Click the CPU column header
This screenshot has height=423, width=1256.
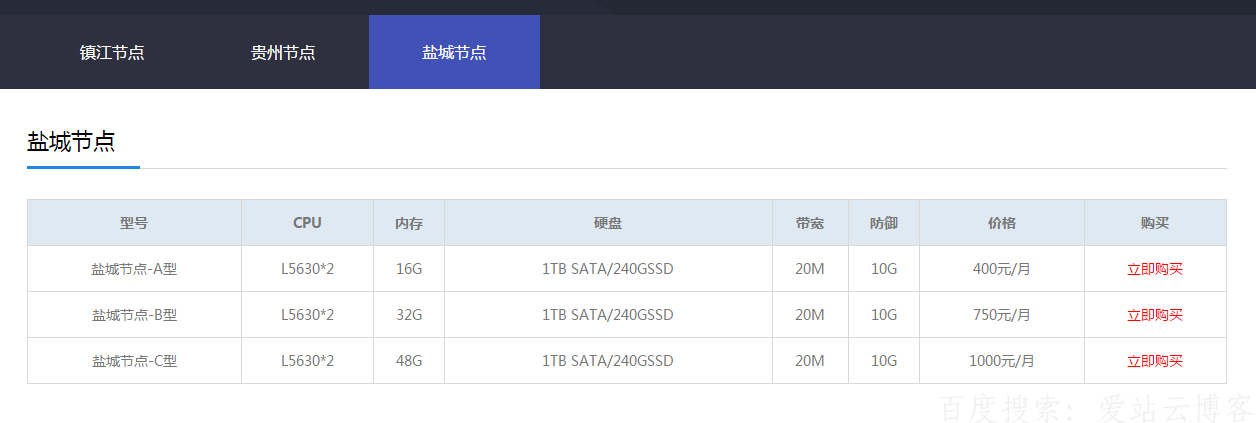(307, 223)
